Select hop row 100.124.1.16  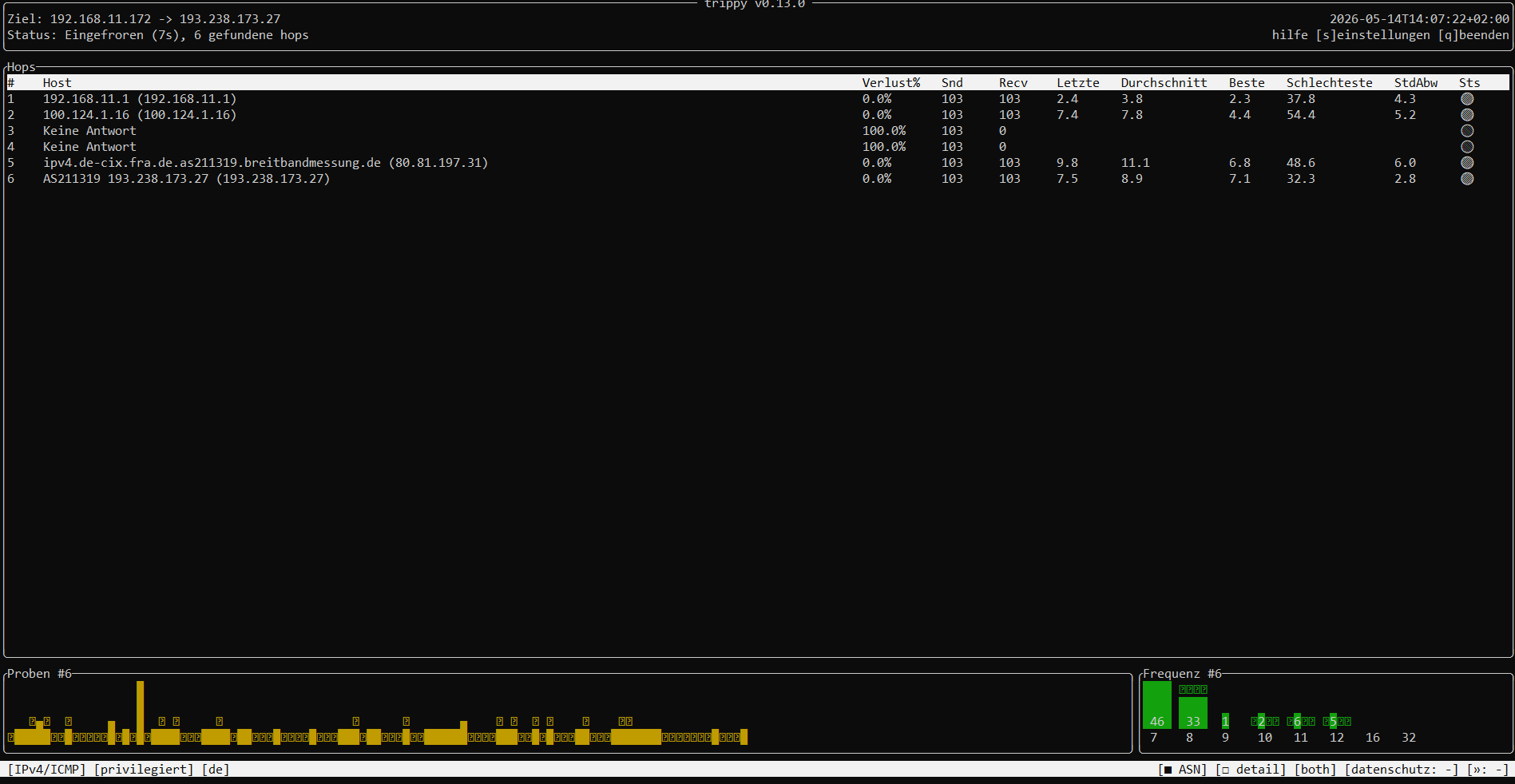pyautogui.click(x=758, y=115)
